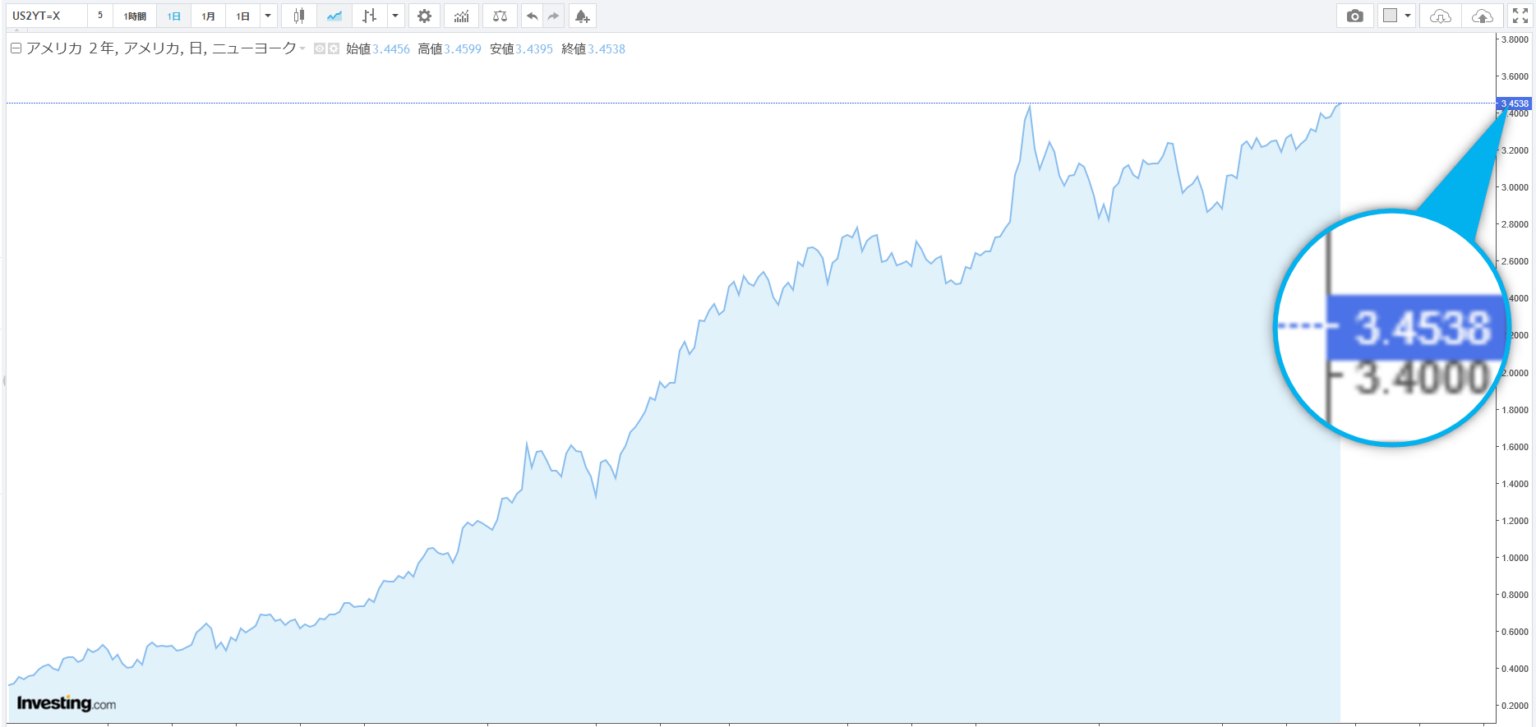Screen dimensions: 1536x727
Task: Click the square chart layout button
Action: tap(1389, 16)
